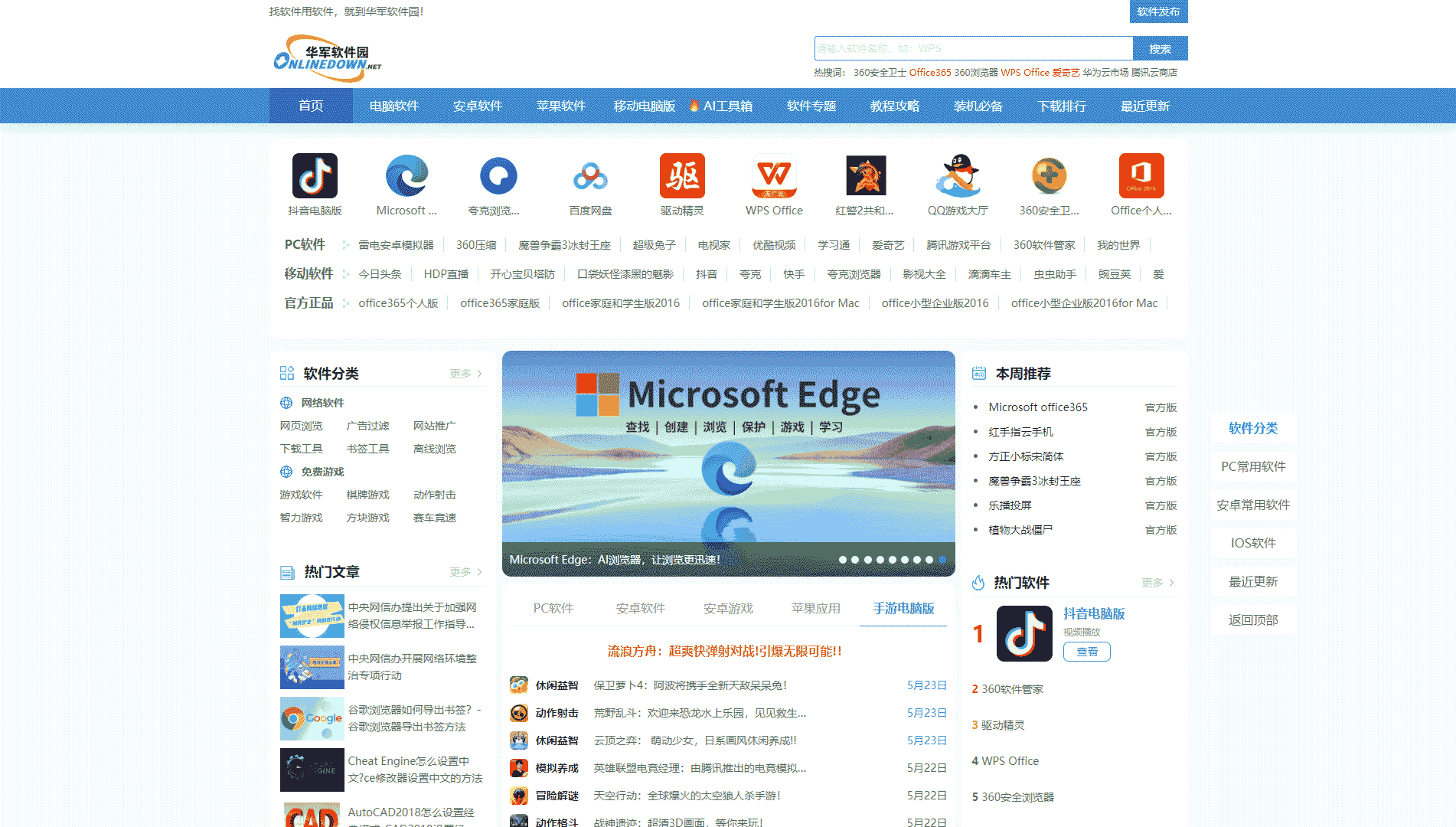Open the Microsoft office365 weekly recommendation
1456x827 pixels.
pyautogui.click(x=1038, y=407)
